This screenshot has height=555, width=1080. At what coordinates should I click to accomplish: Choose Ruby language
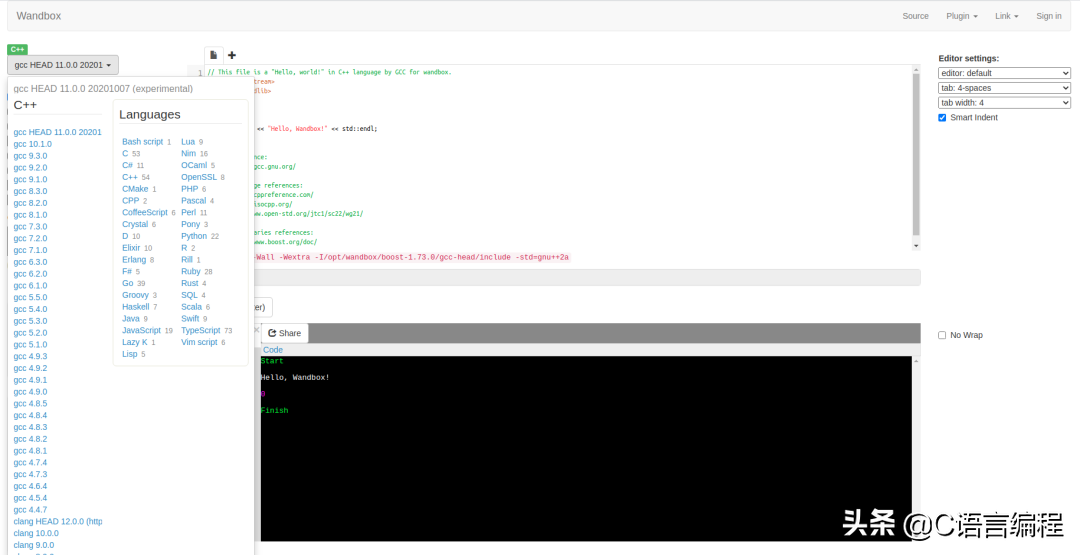pyautogui.click(x=191, y=271)
